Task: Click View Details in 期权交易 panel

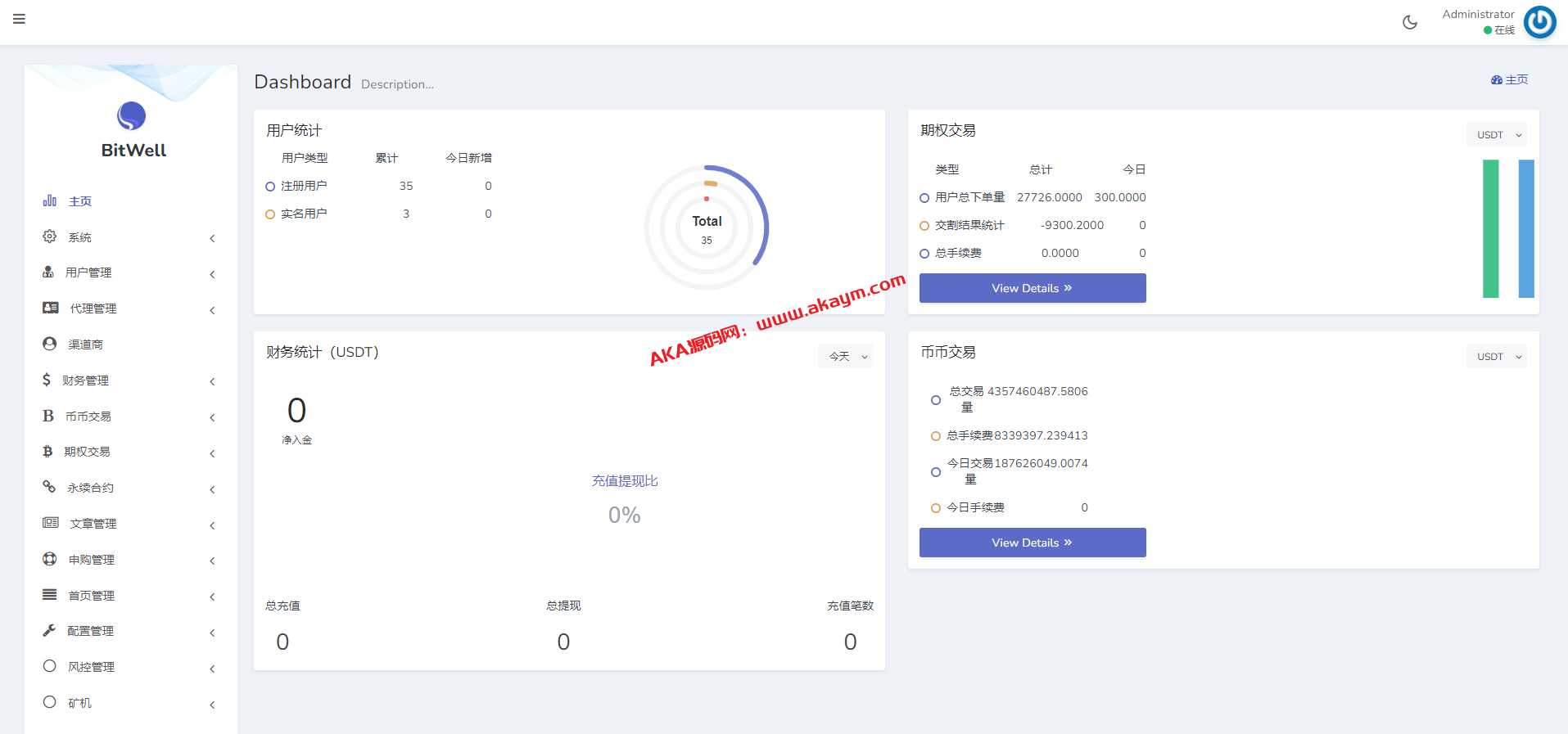Action: [x=1032, y=288]
